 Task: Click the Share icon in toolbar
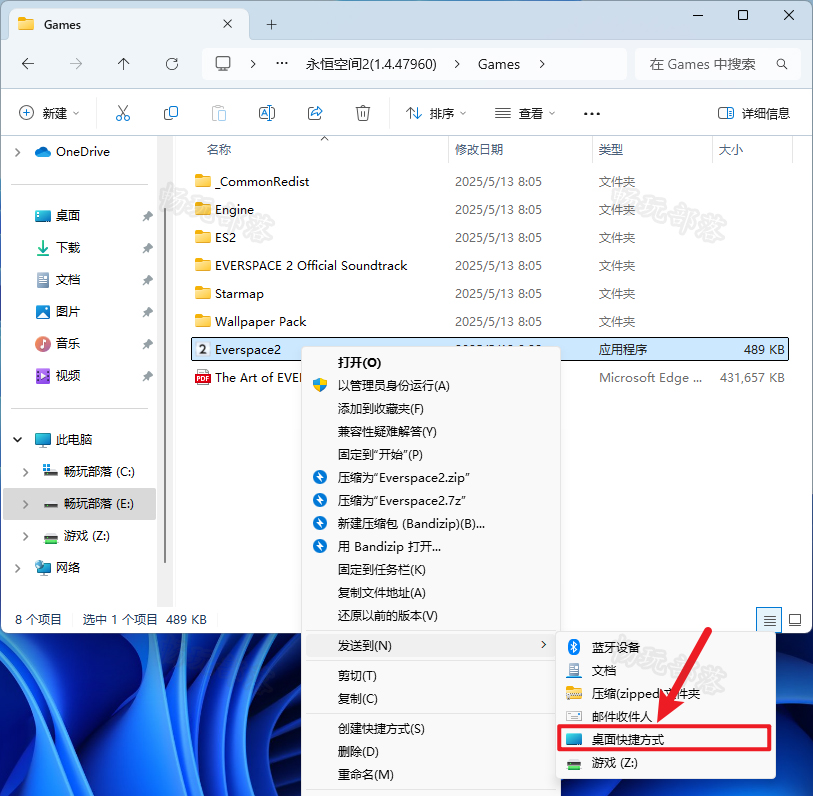[x=315, y=113]
